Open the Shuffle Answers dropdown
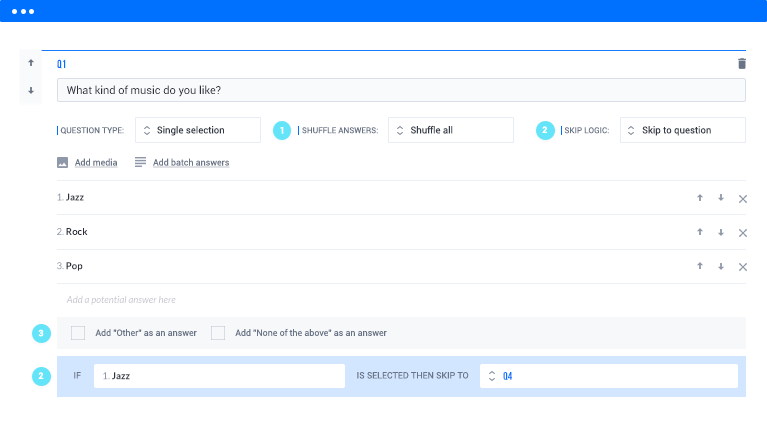The height and width of the screenshot is (432, 767). 451,130
